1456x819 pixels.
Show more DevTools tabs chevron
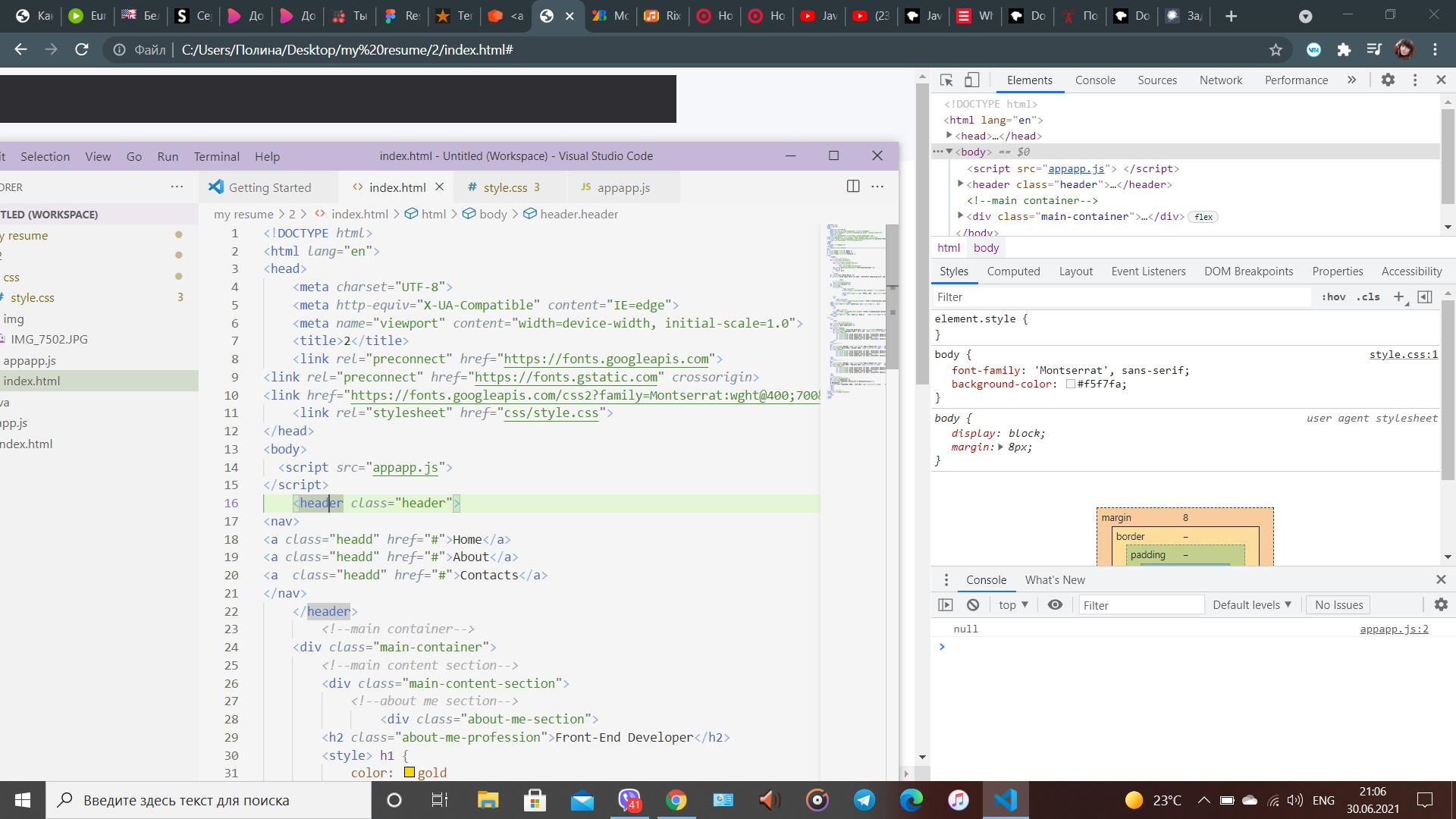pos(1351,80)
